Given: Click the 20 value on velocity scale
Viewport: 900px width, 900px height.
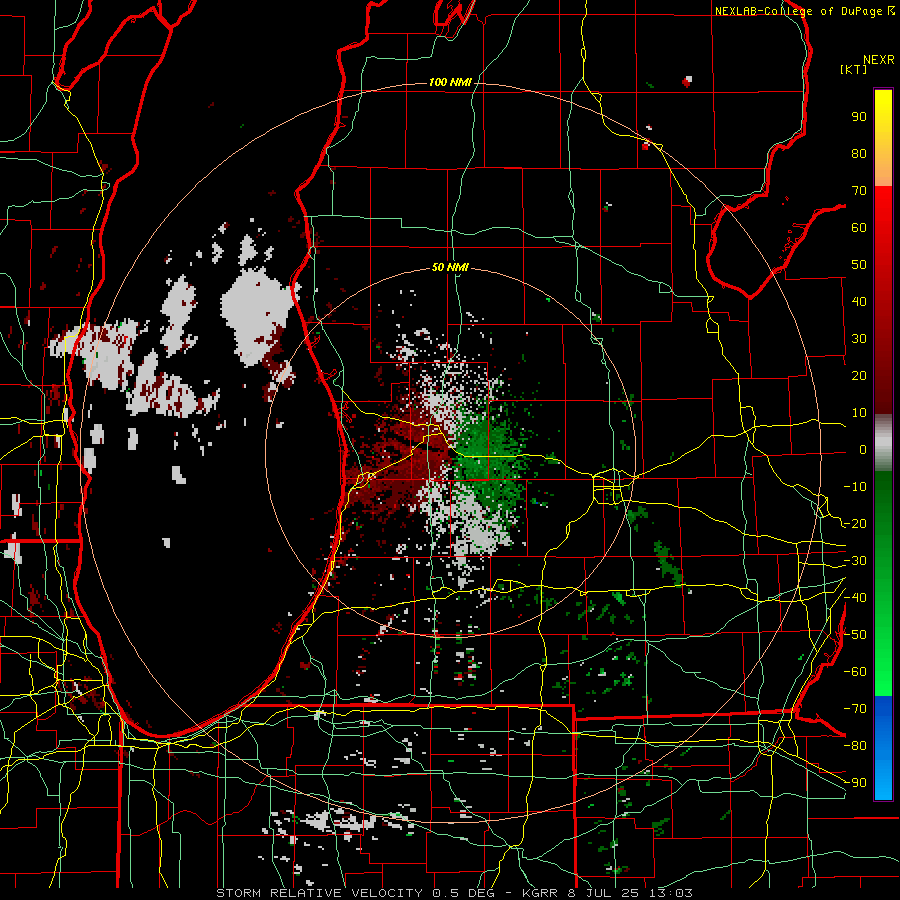Looking at the screenshot, I should [859, 376].
